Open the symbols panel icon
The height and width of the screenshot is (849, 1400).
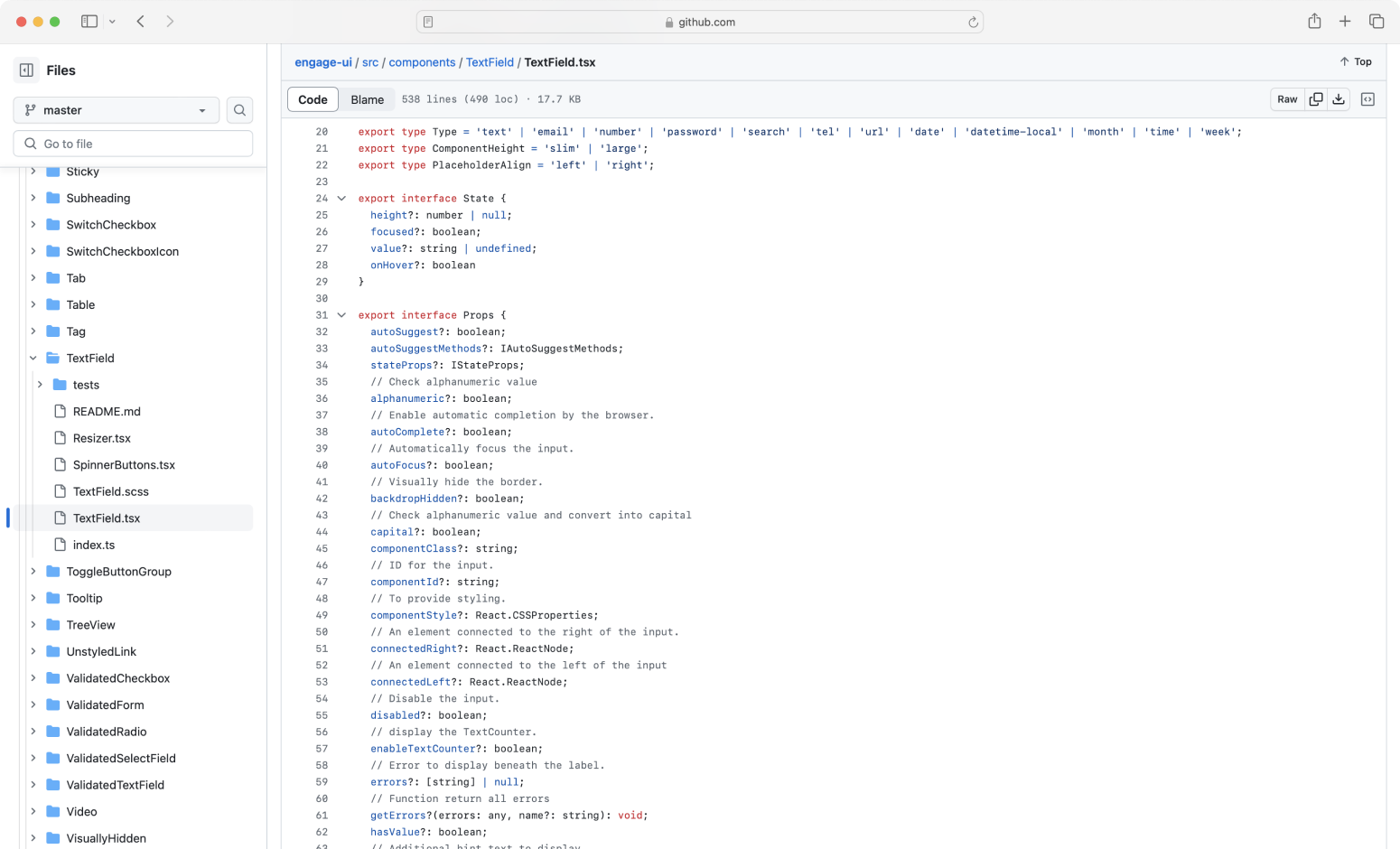click(1367, 99)
